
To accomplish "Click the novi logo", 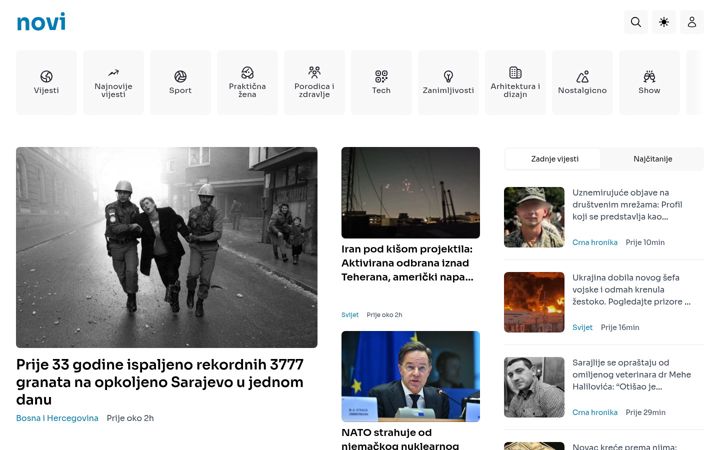I will [x=41, y=22].
